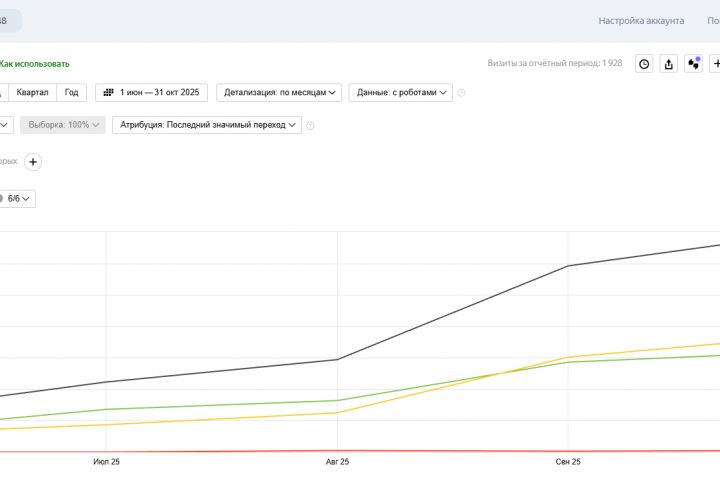This screenshot has height=480, width=720.
Task: Select the Квартал period option
Action: pos(32,92)
